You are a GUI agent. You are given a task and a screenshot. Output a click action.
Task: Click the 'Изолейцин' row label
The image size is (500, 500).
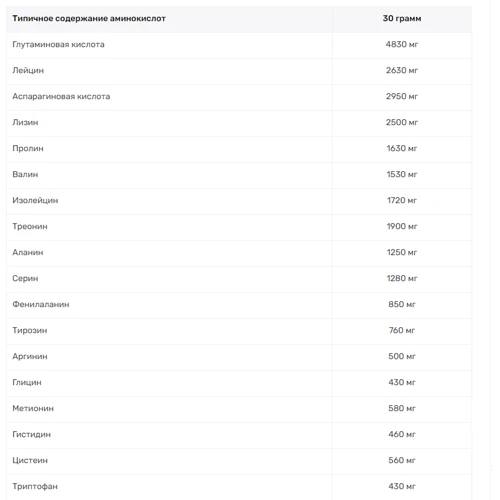tap(35, 200)
